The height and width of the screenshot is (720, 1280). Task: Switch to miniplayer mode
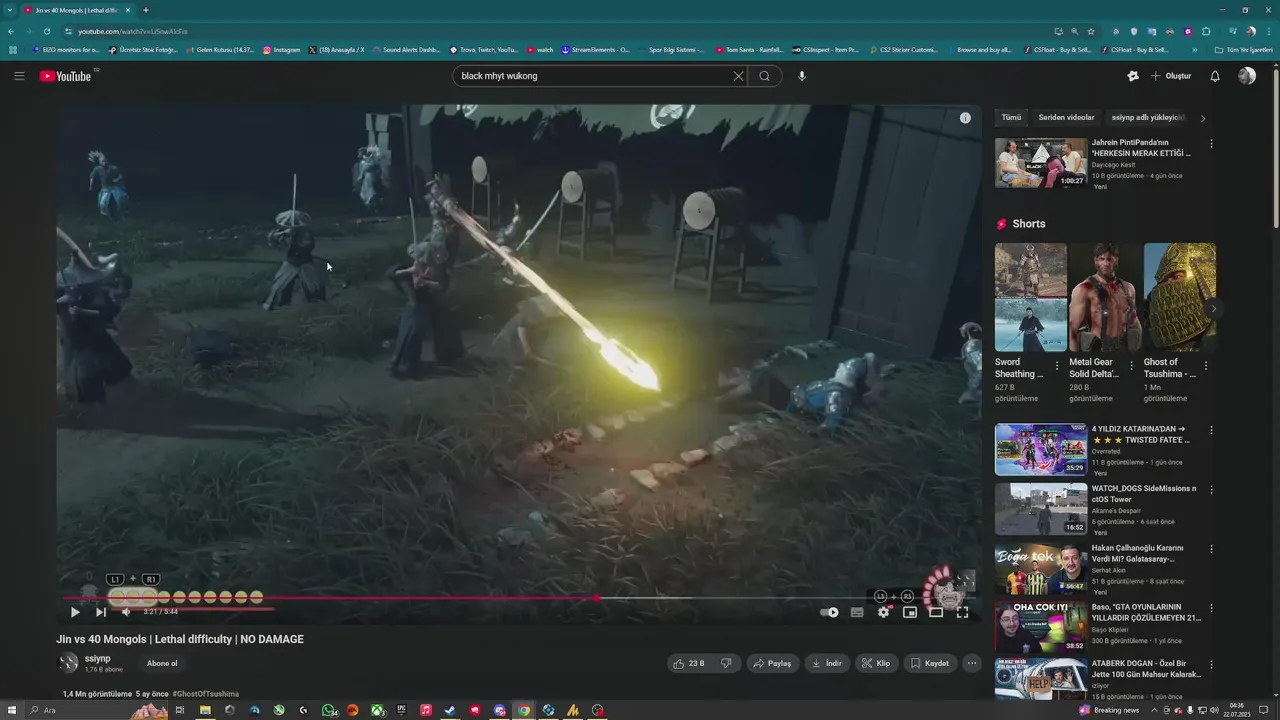pos(910,612)
